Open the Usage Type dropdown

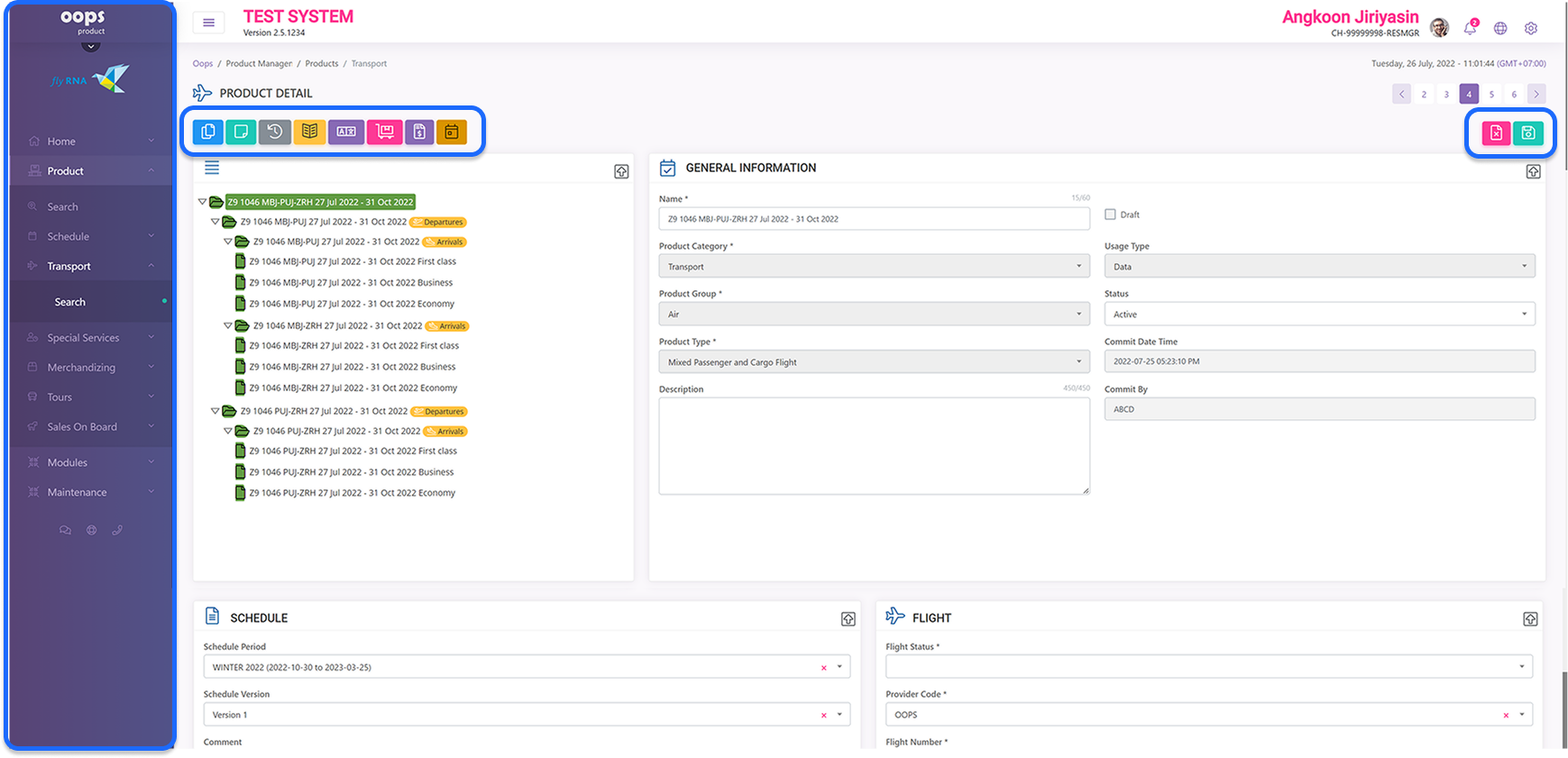pyautogui.click(x=1318, y=267)
